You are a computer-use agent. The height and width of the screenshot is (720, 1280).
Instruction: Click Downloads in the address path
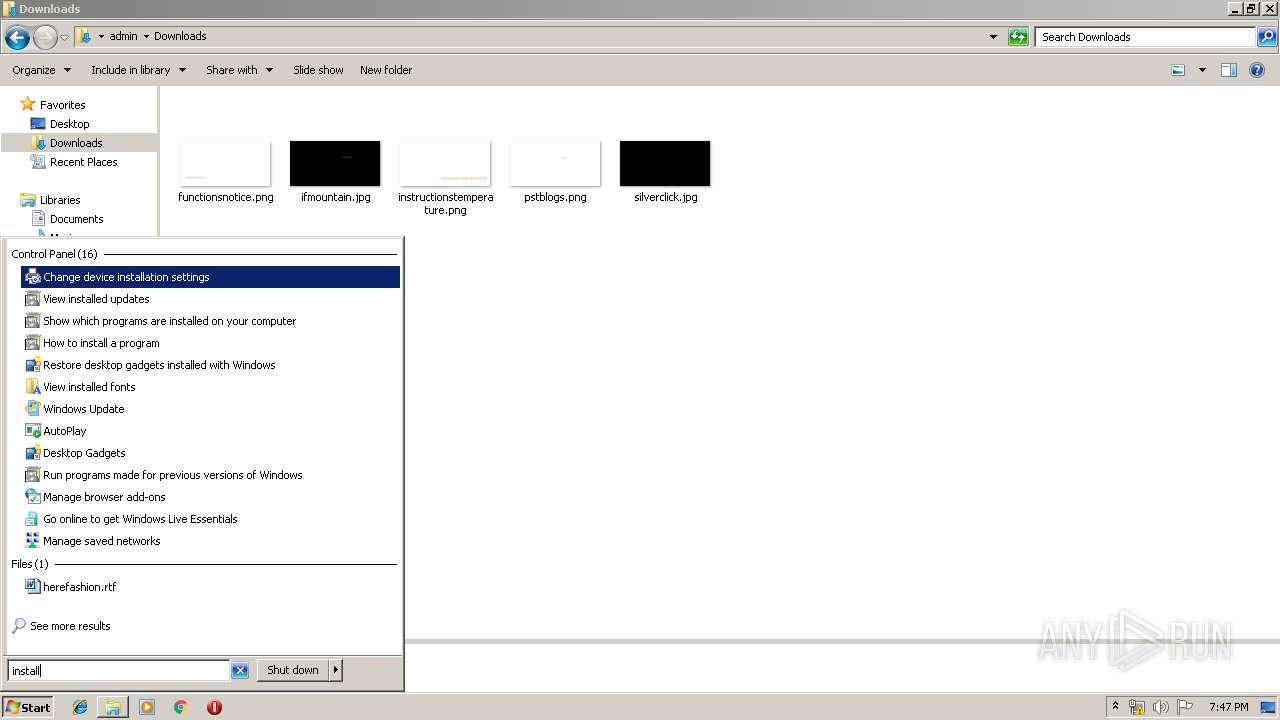click(x=180, y=36)
